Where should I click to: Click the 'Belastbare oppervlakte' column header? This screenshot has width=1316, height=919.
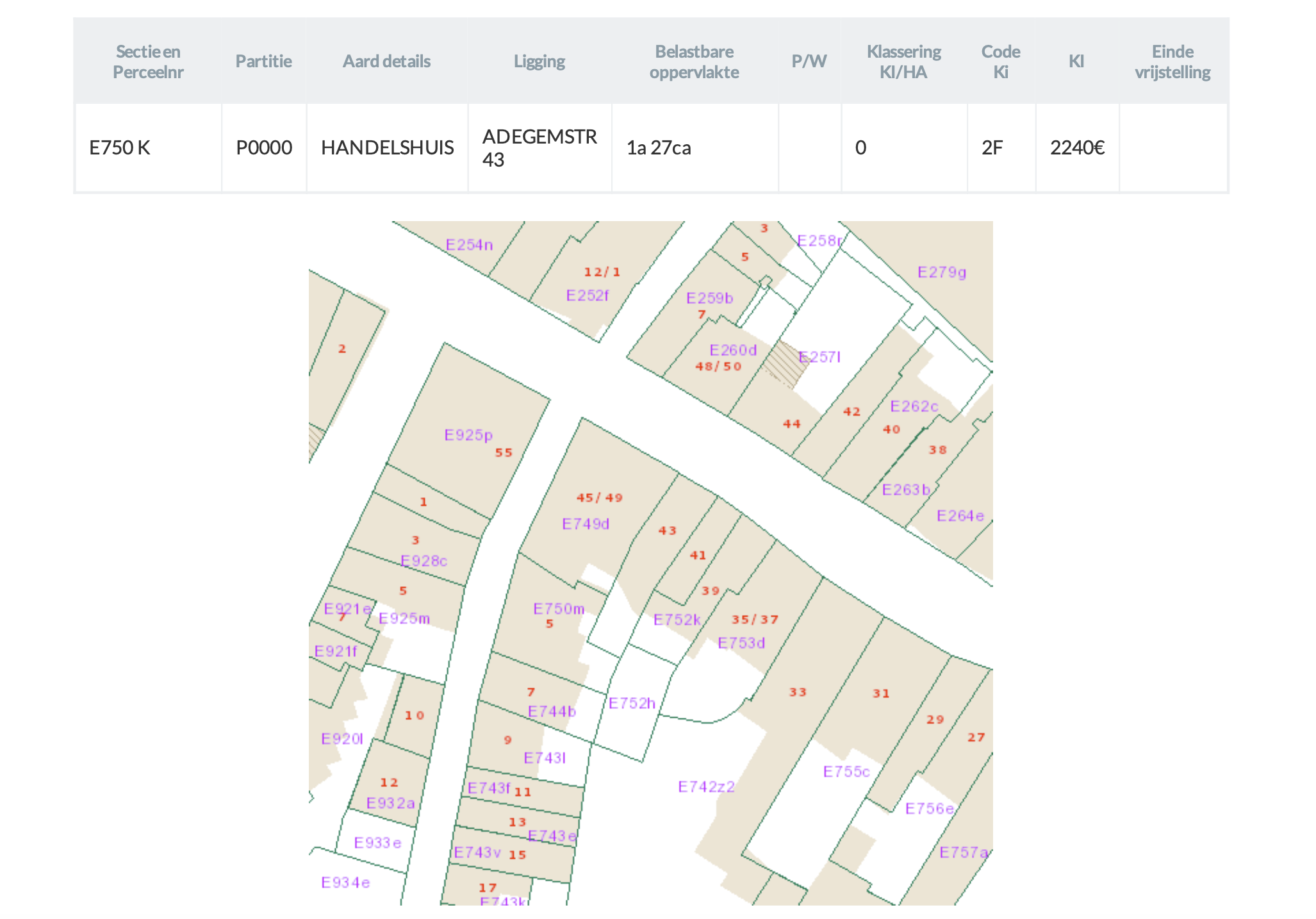tap(694, 62)
